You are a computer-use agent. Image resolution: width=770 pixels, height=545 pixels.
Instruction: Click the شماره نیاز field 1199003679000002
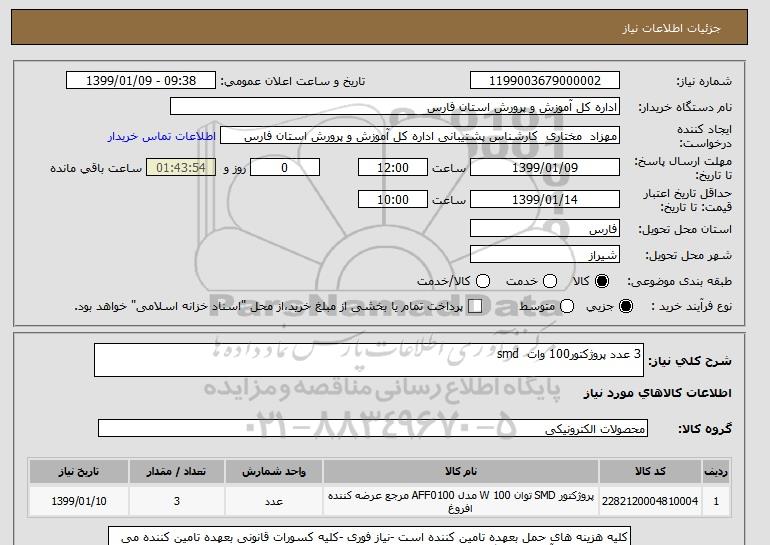[545, 81]
